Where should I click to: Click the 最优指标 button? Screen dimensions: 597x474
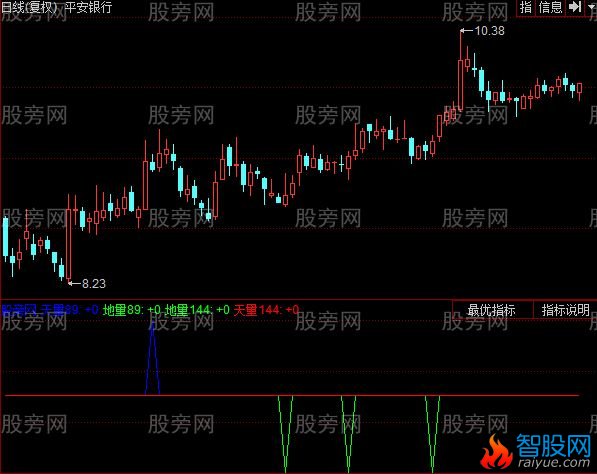point(492,310)
